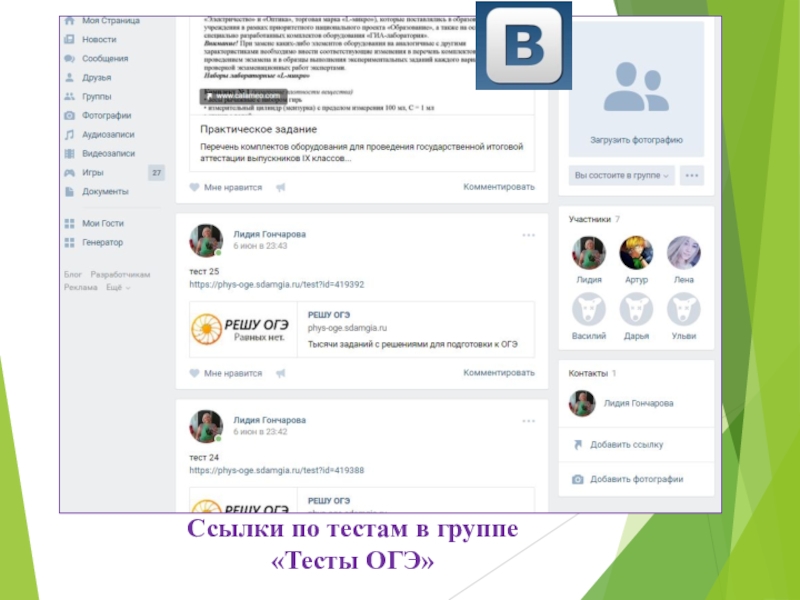Open the Сообщения chat bubble icon
The height and width of the screenshot is (600, 800).
click(x=69, y=58)
